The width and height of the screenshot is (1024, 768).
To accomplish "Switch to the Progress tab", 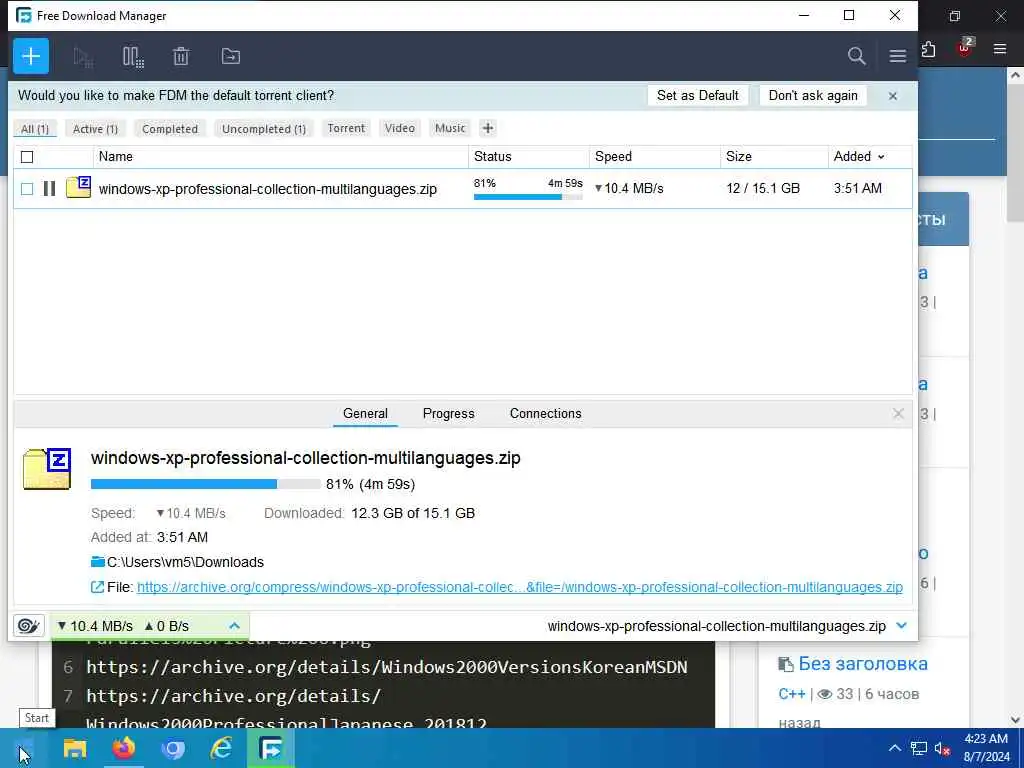I will (449, 413).
